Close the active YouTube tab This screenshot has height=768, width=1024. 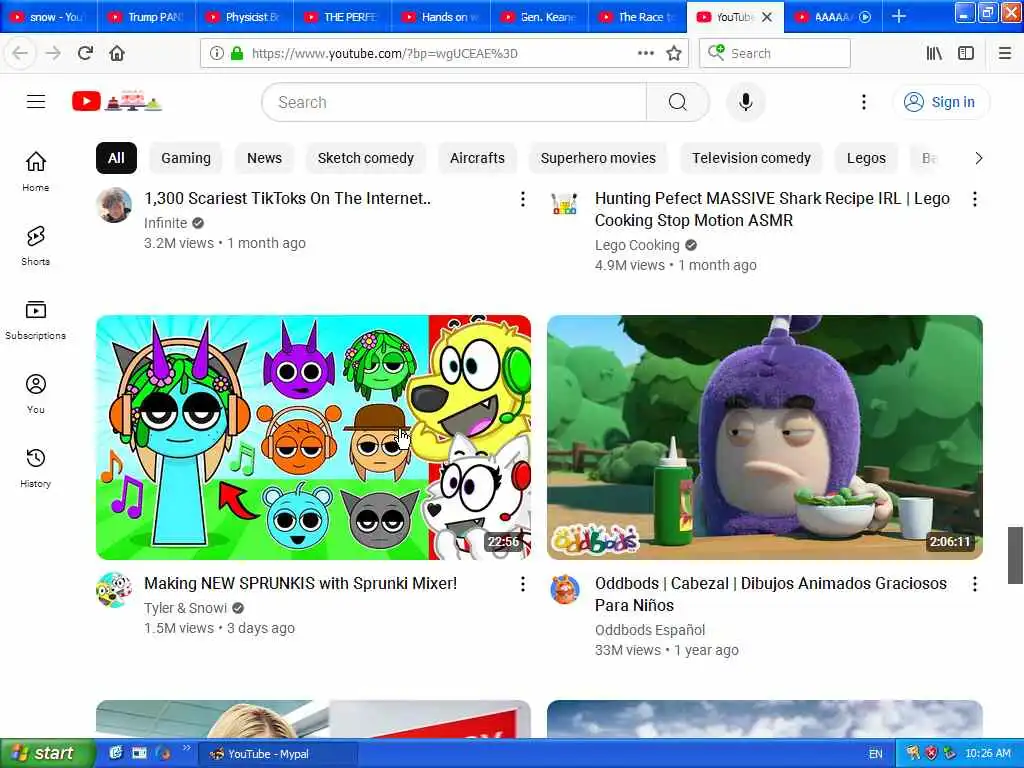point(767,17)
